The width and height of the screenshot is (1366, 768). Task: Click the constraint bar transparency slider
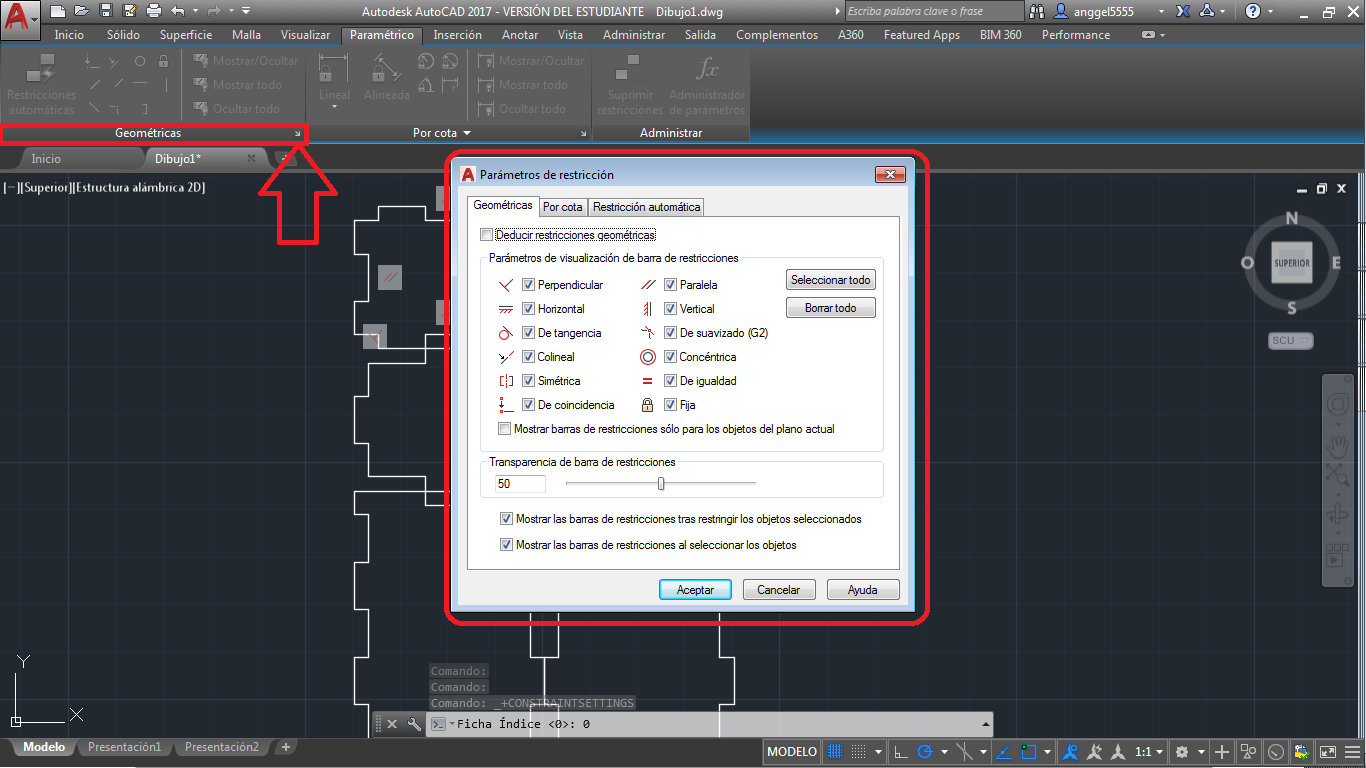661,484
